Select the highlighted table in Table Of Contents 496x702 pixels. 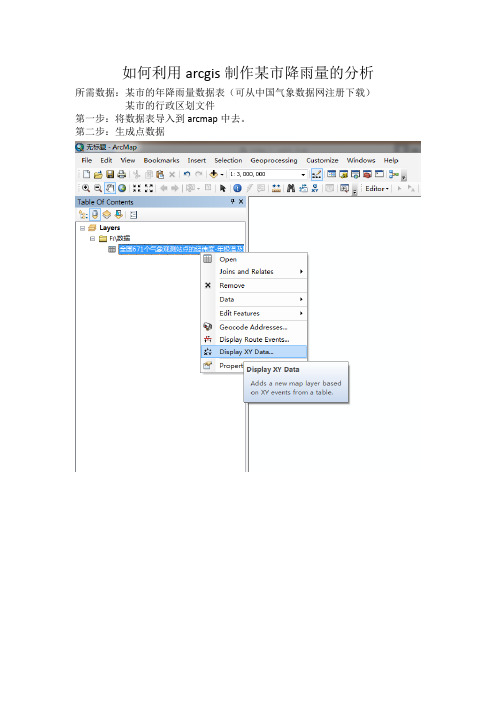point(181,249)
